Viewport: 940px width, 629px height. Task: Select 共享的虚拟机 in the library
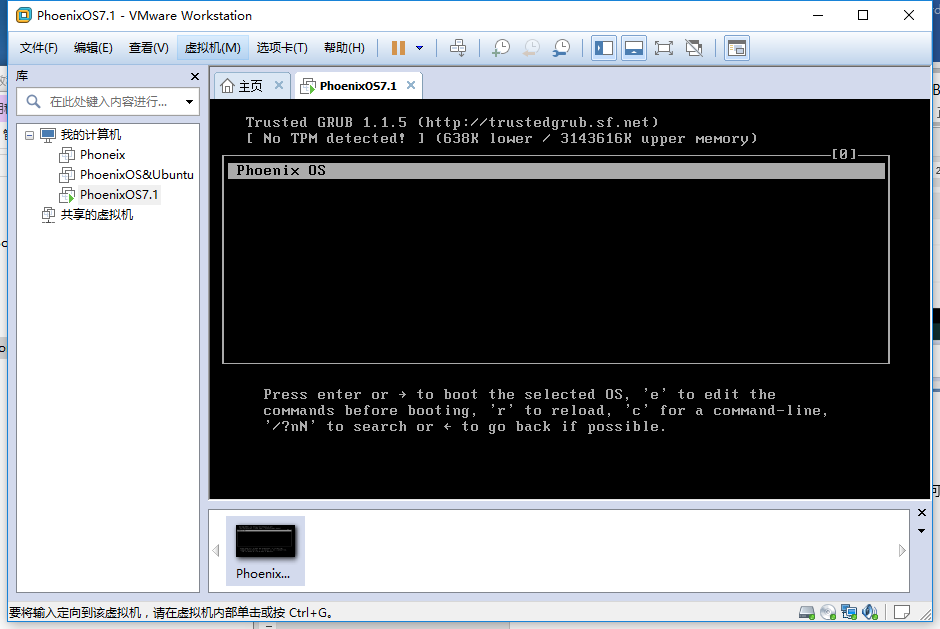pyautogui.click(x=97, y=215)
